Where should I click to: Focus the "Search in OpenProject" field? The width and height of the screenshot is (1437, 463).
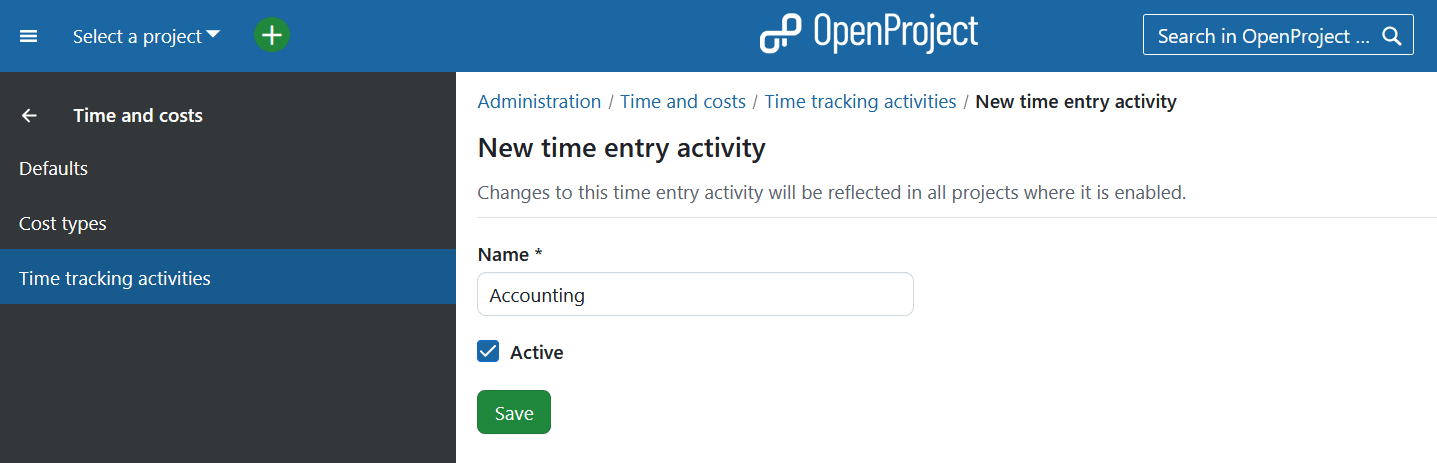[x=1262, y=36]
